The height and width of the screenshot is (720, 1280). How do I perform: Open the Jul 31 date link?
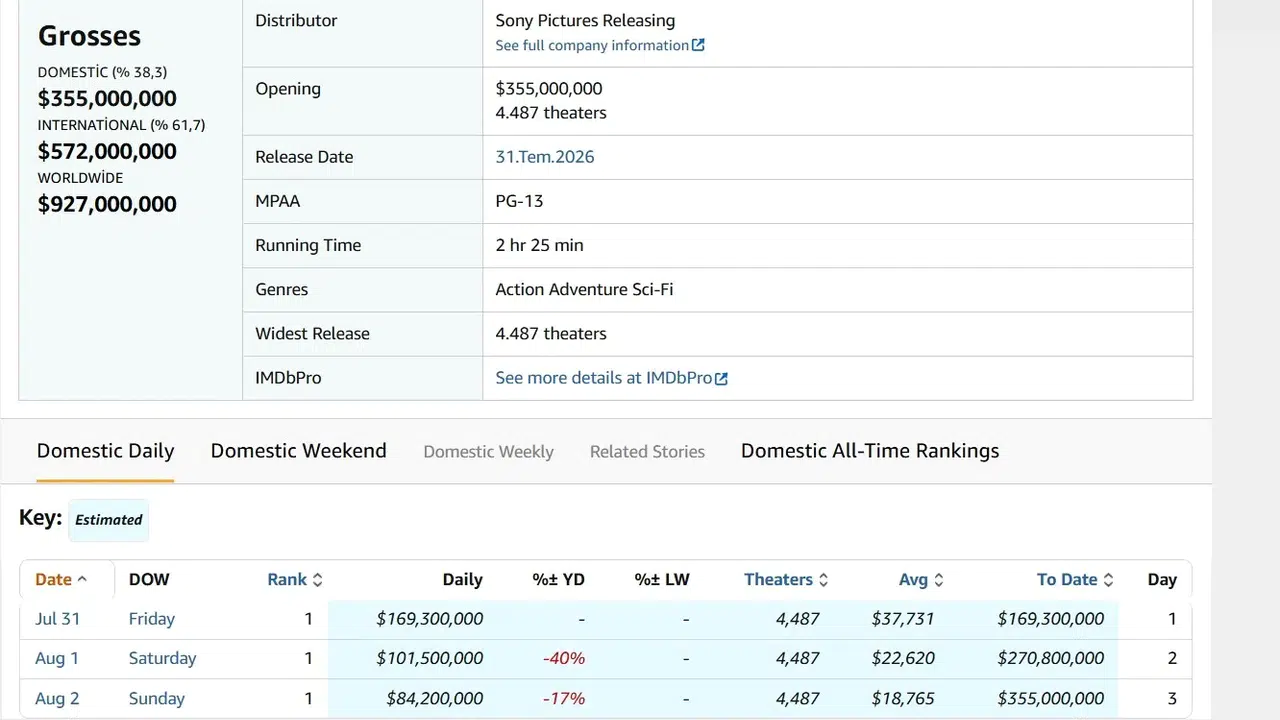pyautogui.click(x=57, y=619)
